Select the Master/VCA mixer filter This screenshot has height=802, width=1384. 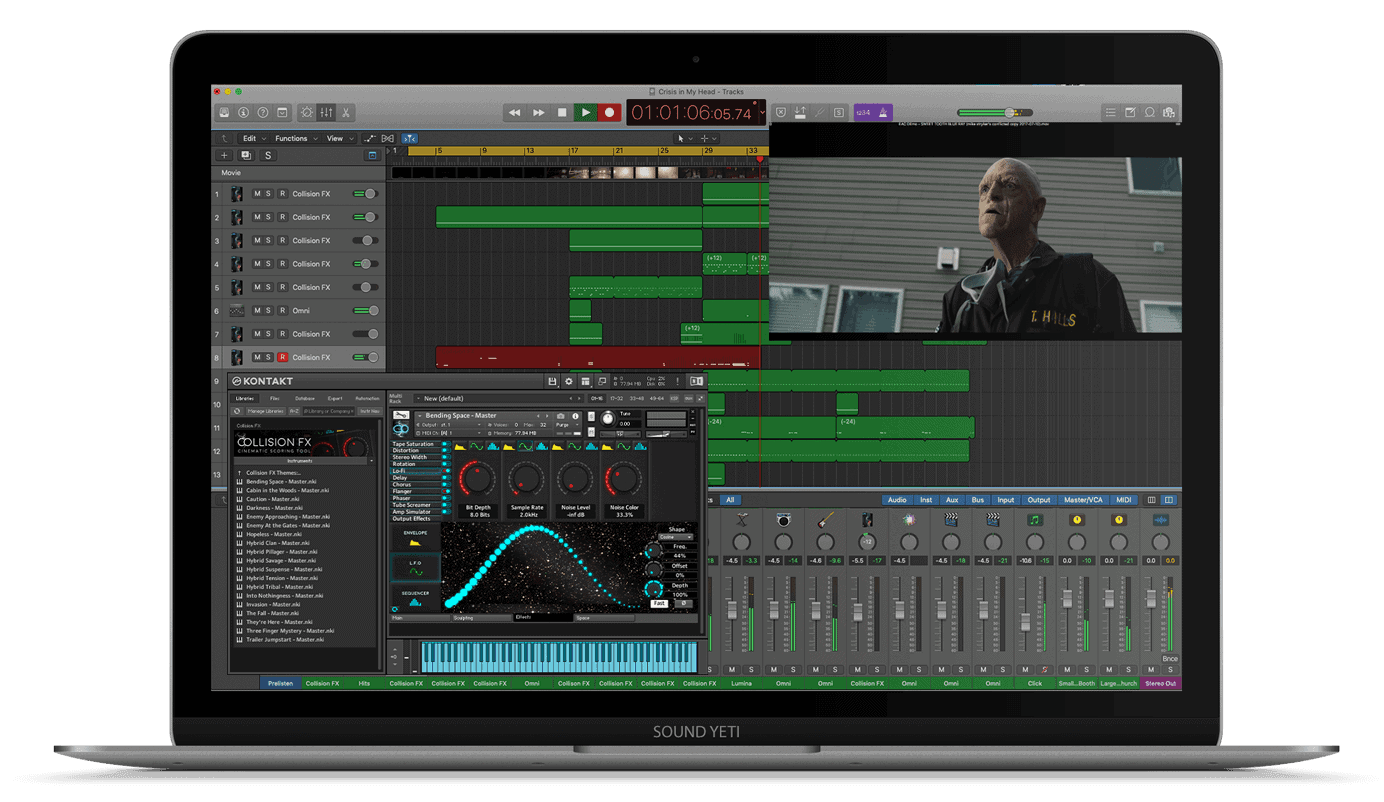click(1083, 500)
